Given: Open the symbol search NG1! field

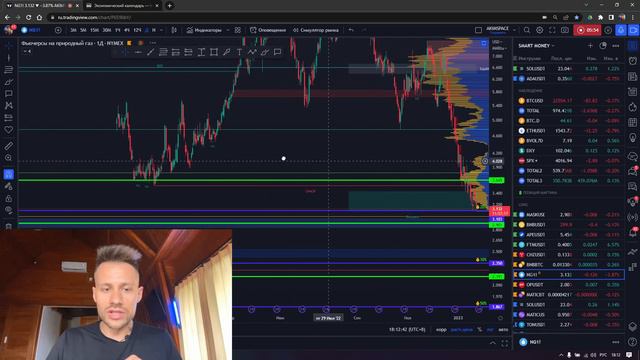Looking at the screenshot, I should (35, 30).
